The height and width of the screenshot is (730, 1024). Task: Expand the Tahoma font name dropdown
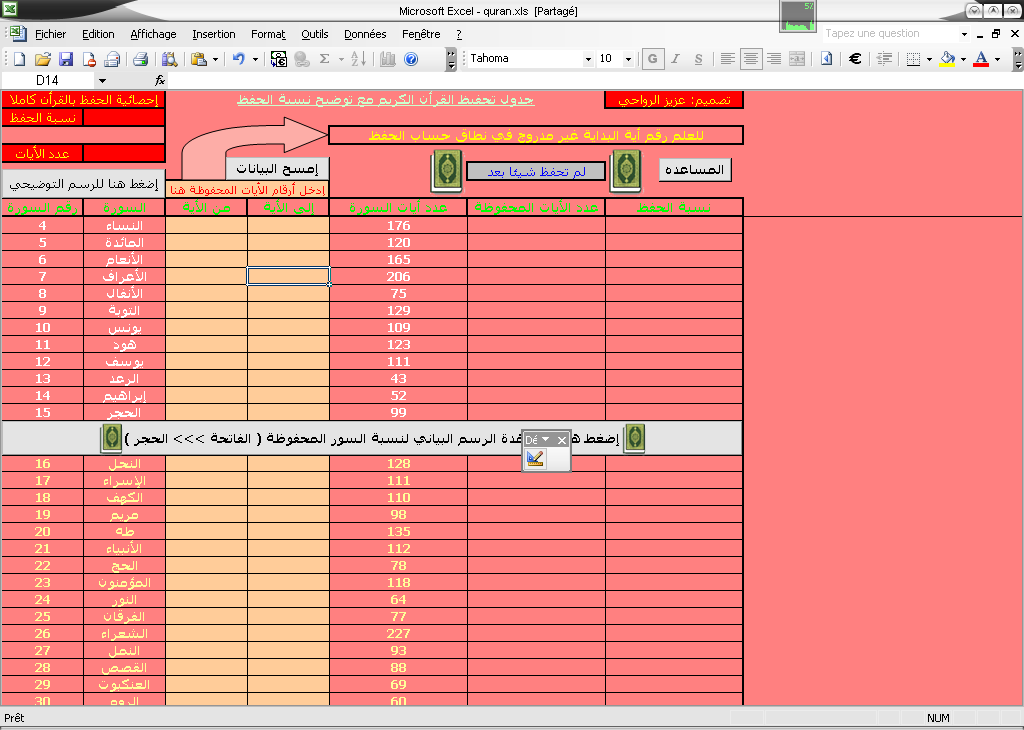pos(588,59)
